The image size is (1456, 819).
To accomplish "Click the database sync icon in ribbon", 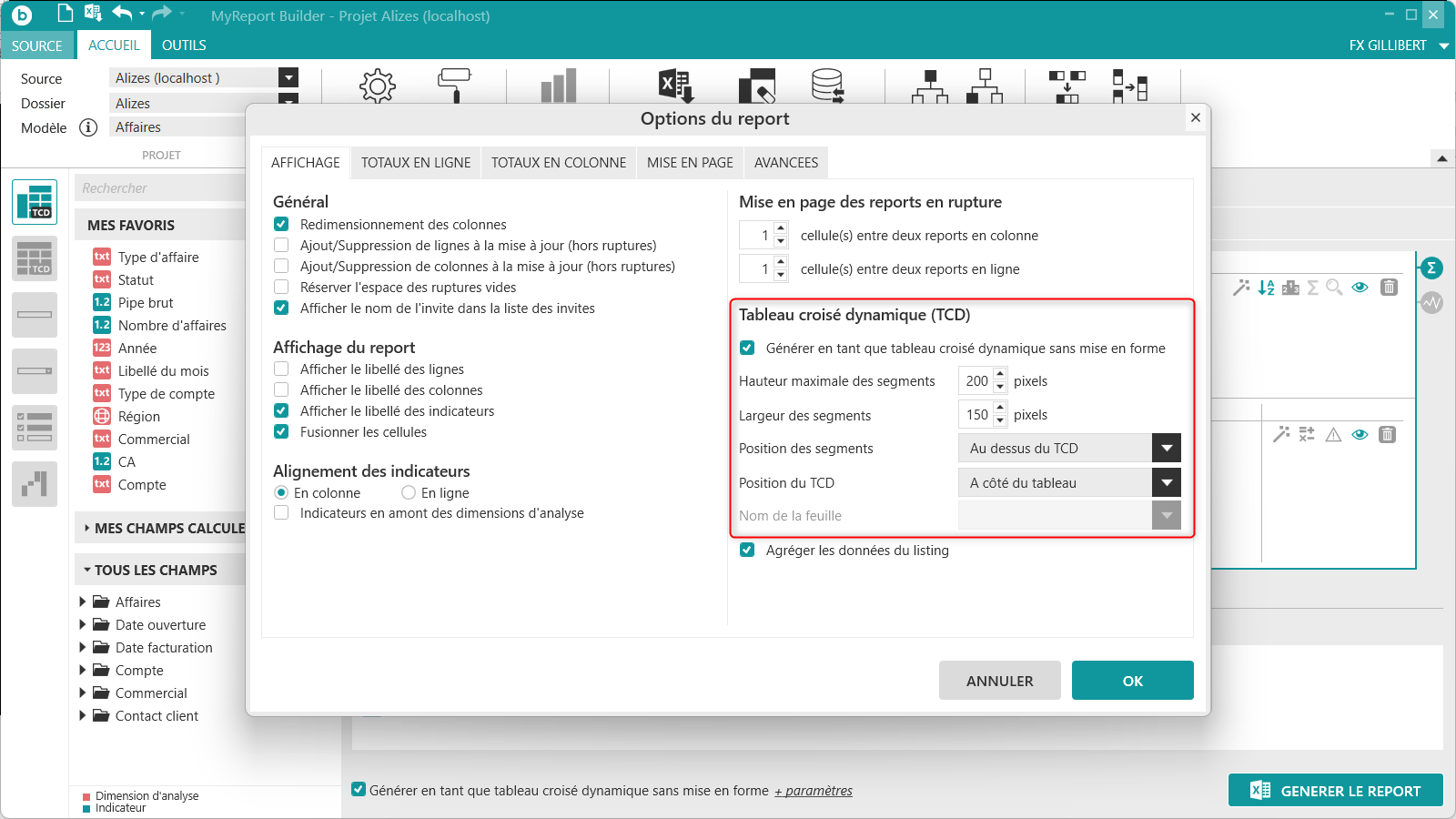I will [x=827, y=86].
